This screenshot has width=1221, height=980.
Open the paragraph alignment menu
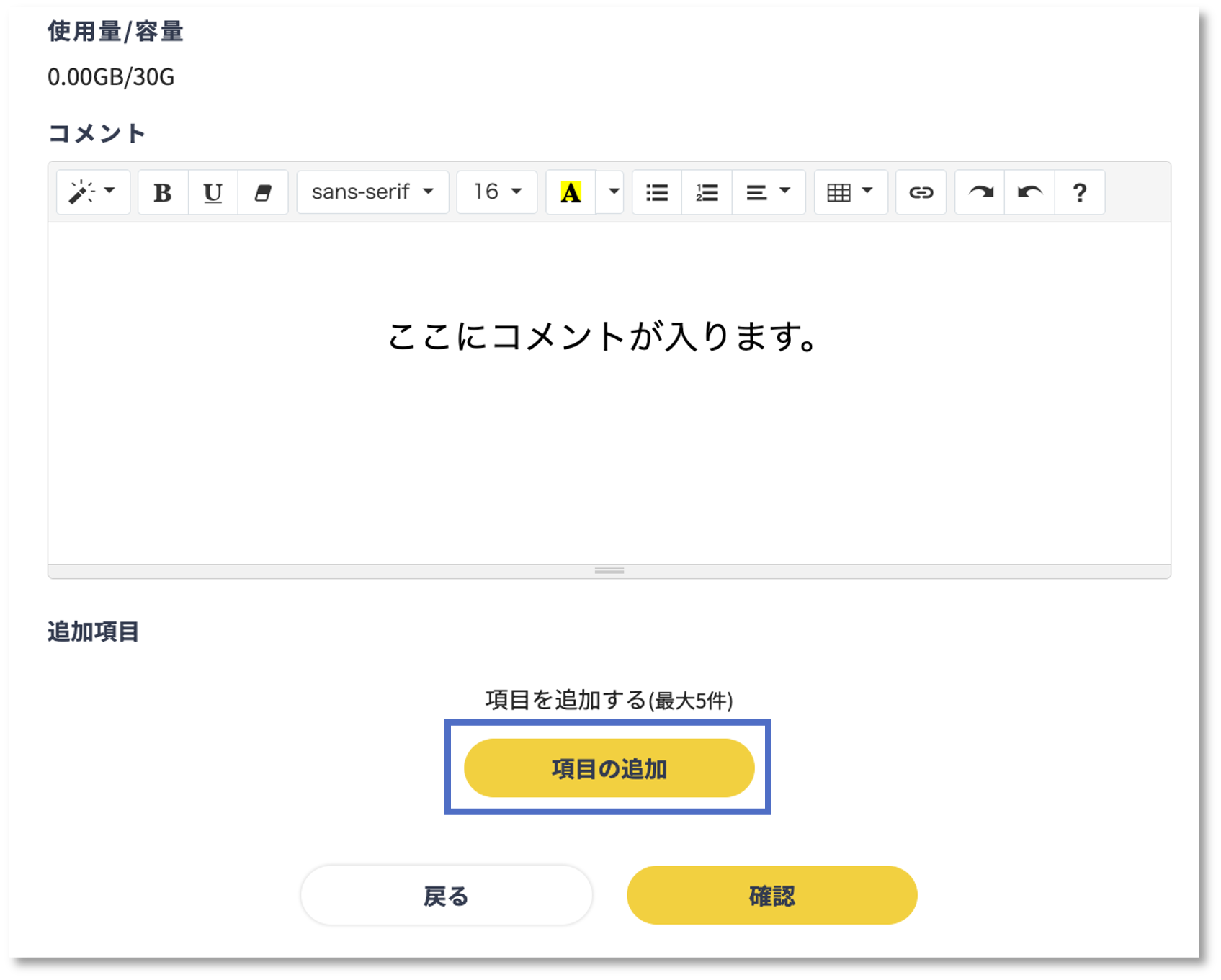click(768, 192)
